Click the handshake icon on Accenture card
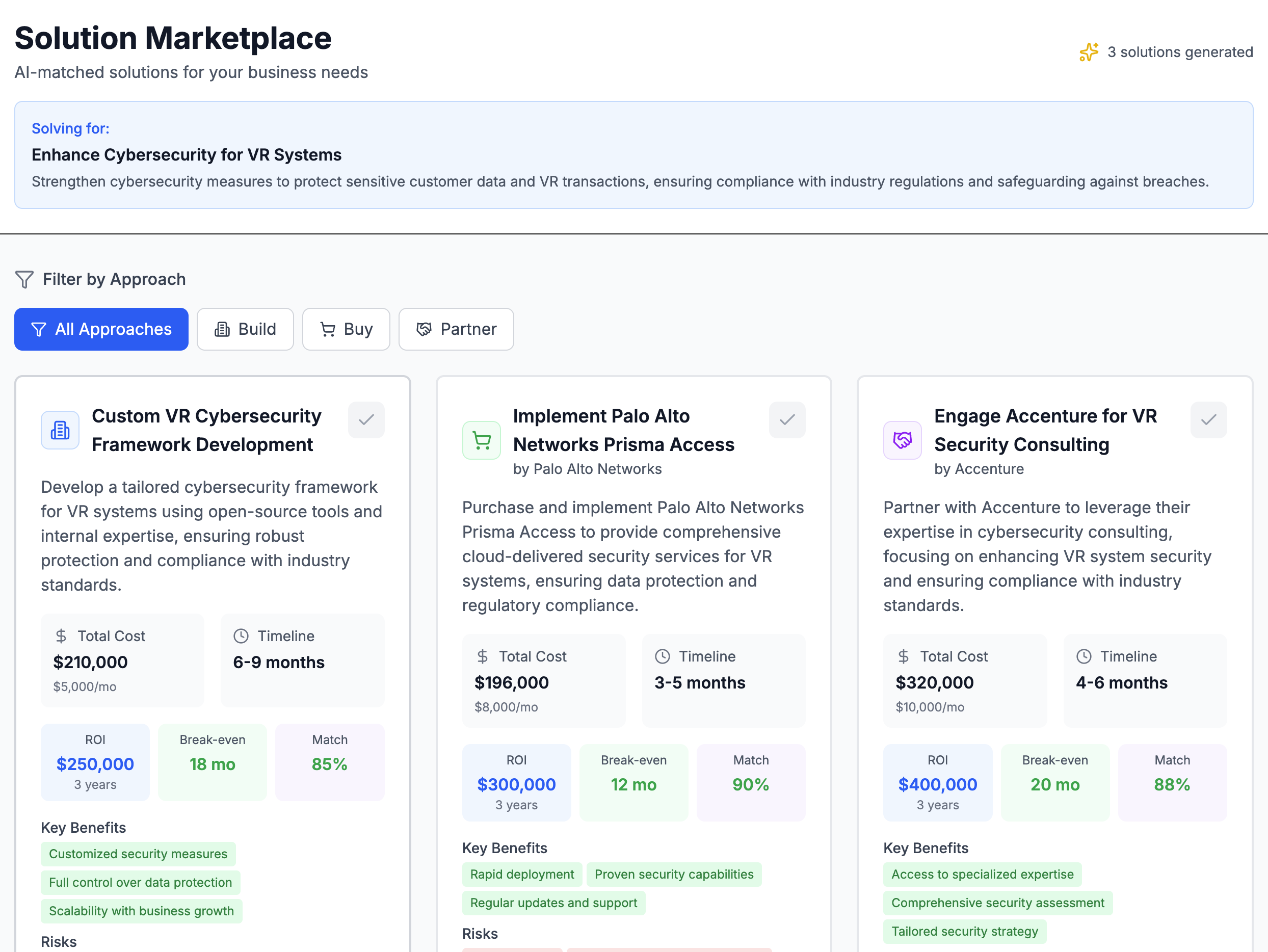 (902, 440)
